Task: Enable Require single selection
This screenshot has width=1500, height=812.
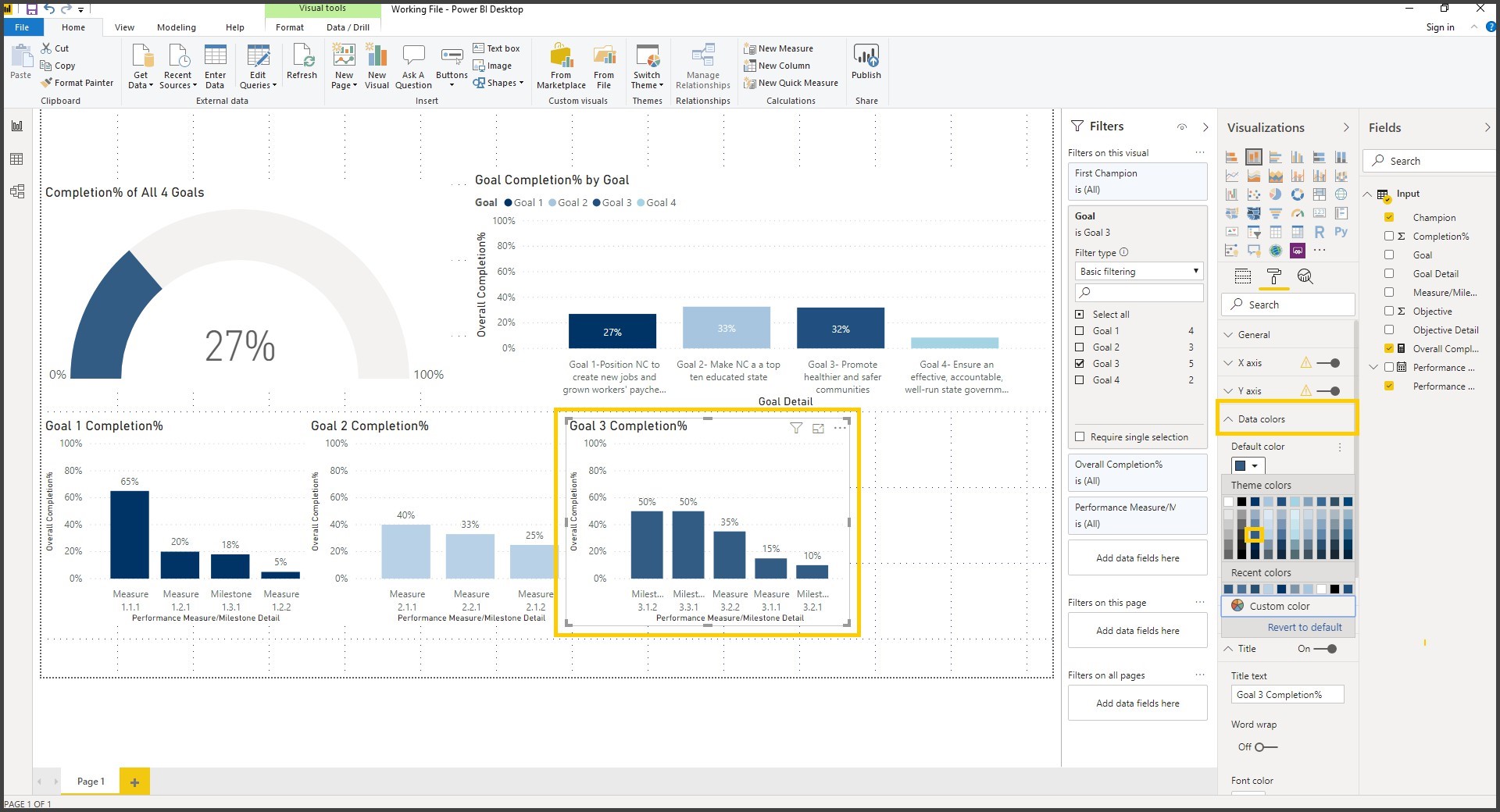Action: pos(1080,437)
